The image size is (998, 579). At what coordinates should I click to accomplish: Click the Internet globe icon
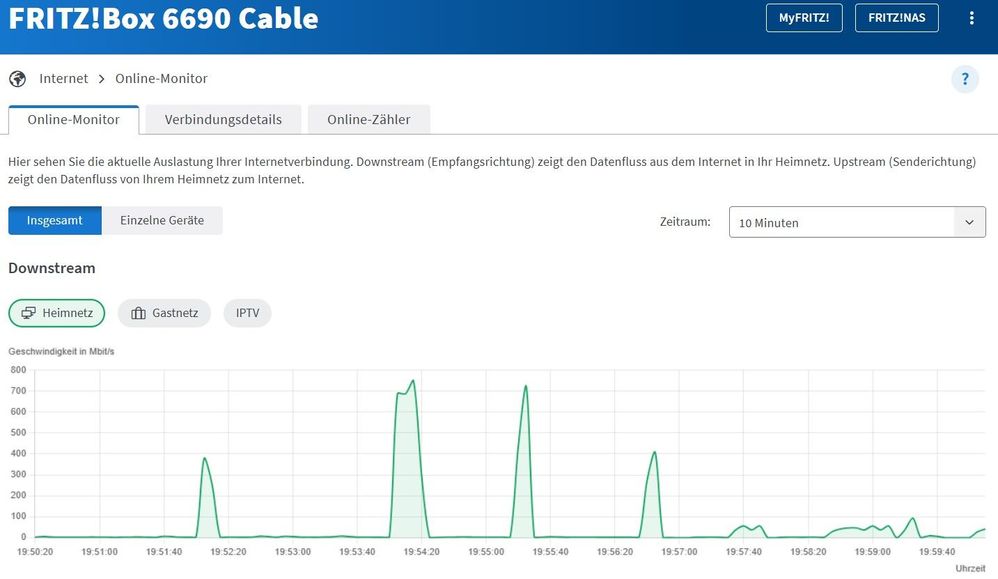[x=17, y=78]
